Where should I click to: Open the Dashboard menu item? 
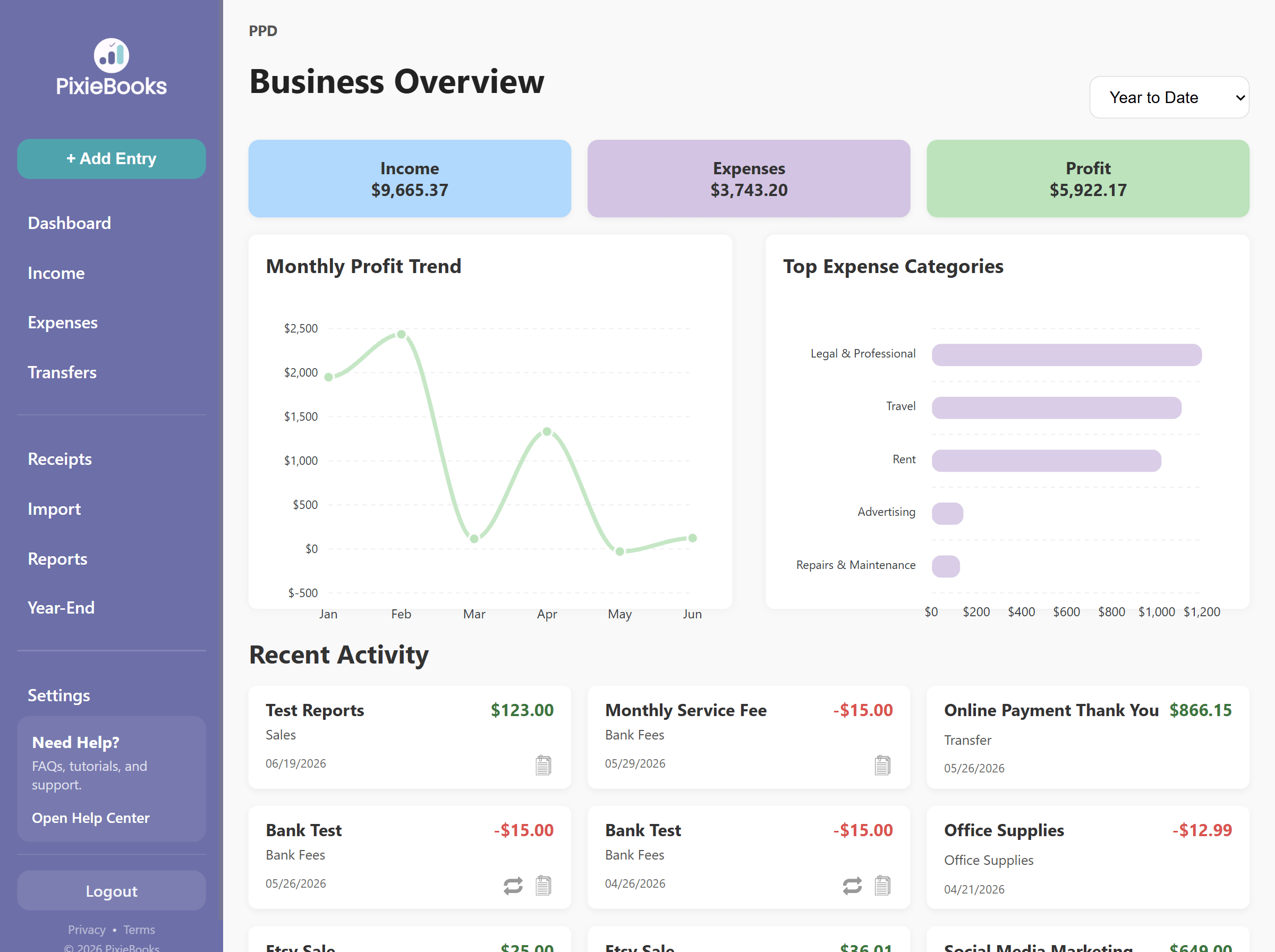coord(69,223)
